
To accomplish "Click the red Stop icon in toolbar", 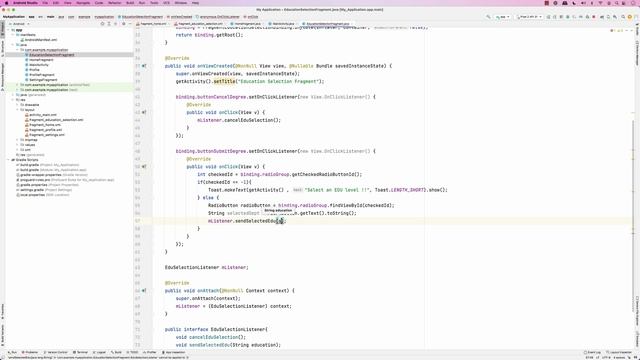I will [594, 17].
